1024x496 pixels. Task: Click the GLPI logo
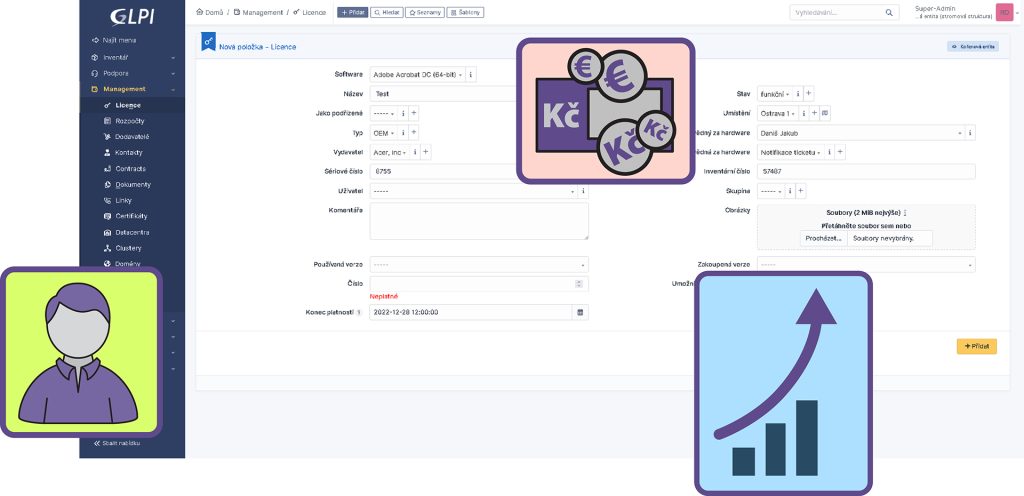tap(132, 14)
